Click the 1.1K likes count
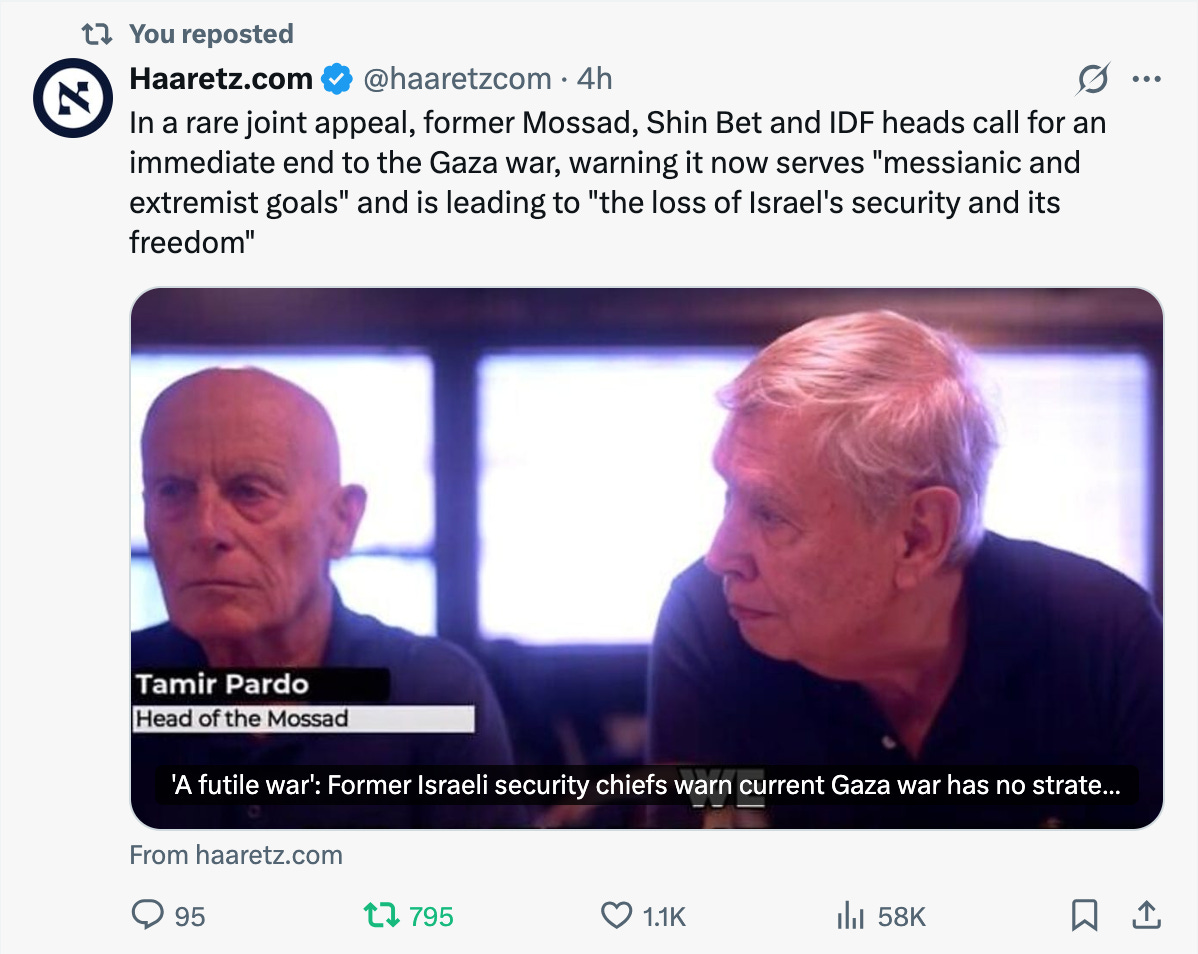This screenshot has width=1198, height=954. tap(664, 916)
